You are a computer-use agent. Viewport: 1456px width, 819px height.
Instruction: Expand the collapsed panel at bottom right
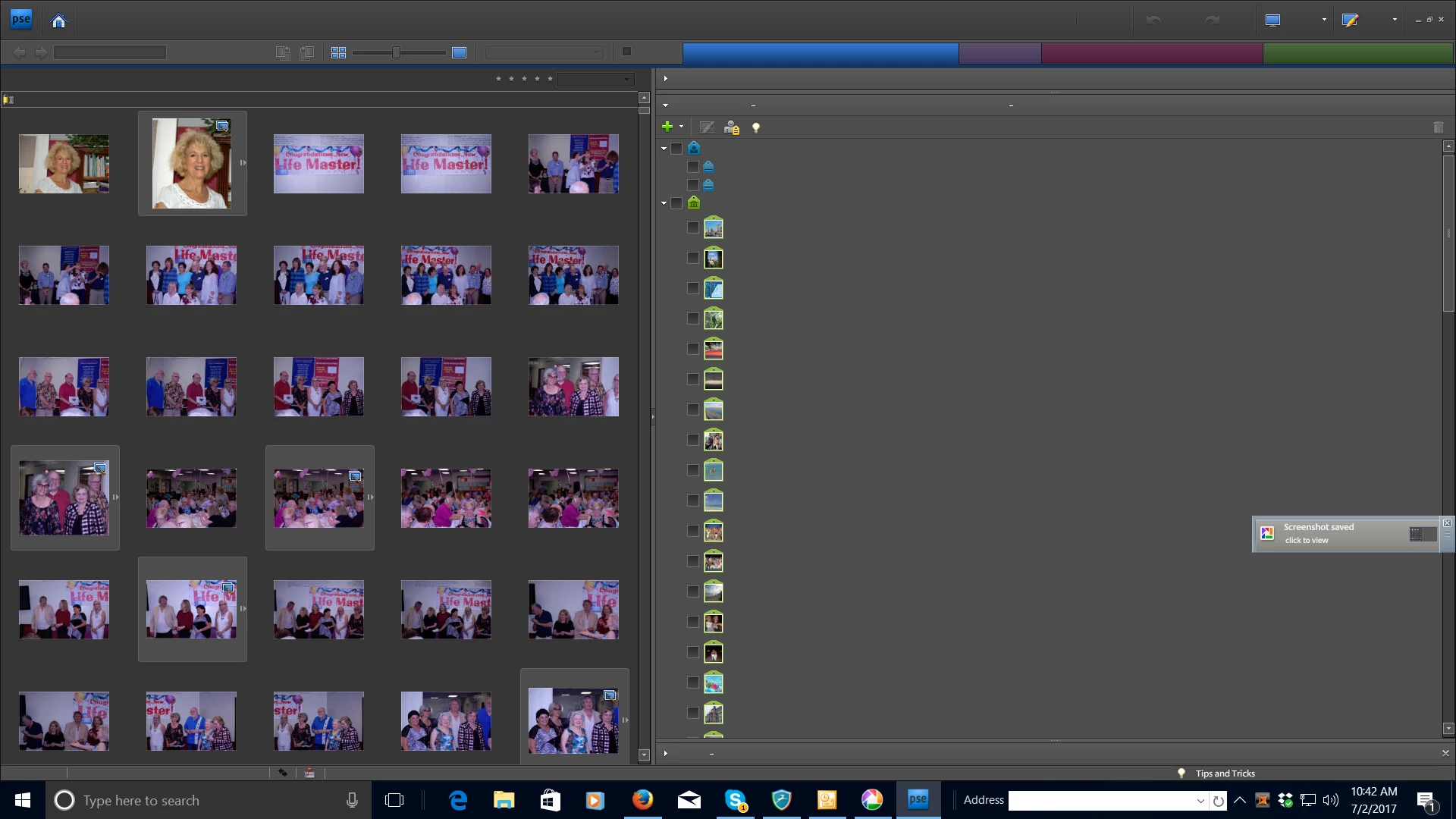[666, 753]
